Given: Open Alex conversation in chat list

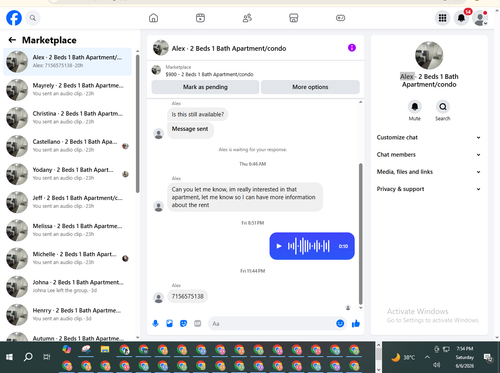Looking at the screenshot, I should coord(67,62).
